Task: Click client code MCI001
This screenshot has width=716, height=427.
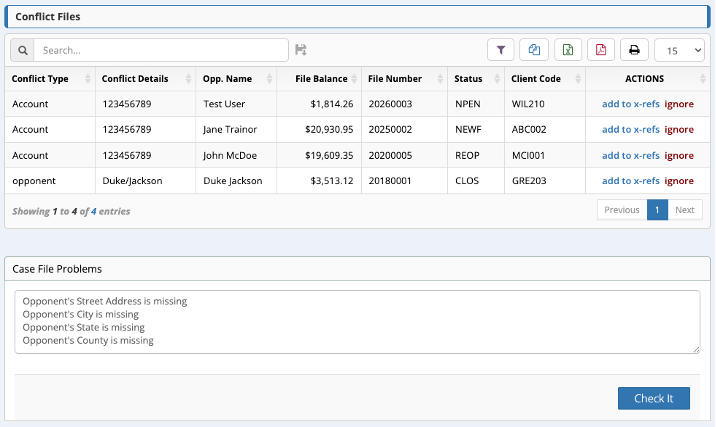Action: tap(528, 156)
